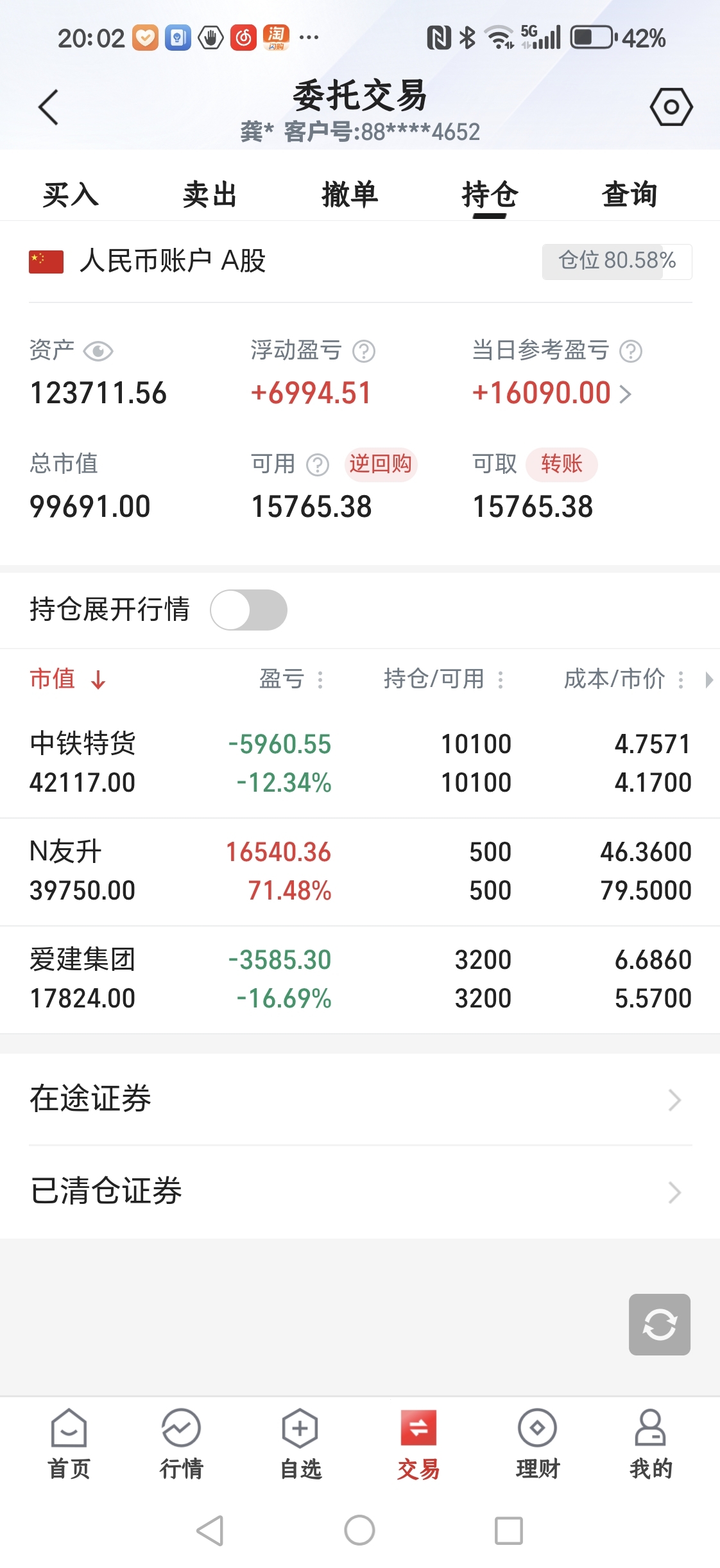The width and height of the screenshot is (720, 1568).
Task: Tap the 转账 transfer button
Action: [x=561, y=464]
